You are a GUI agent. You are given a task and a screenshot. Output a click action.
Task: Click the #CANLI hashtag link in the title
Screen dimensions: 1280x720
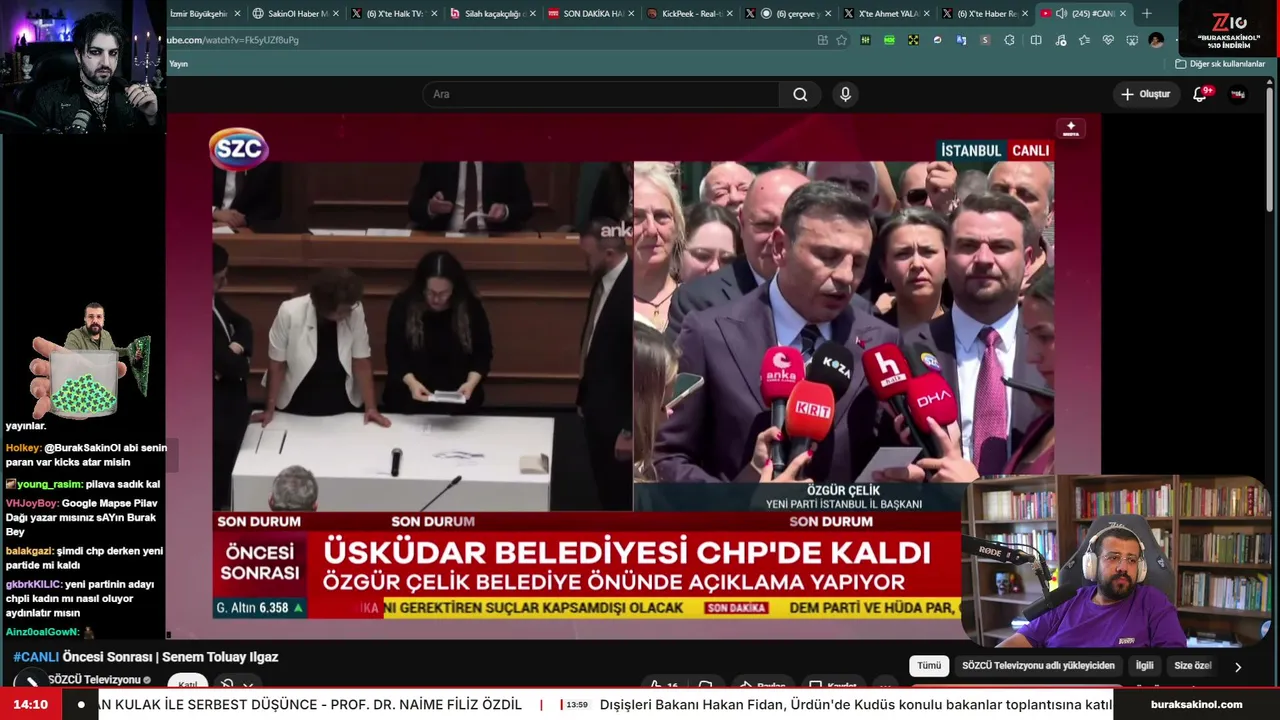coord(36,657)
